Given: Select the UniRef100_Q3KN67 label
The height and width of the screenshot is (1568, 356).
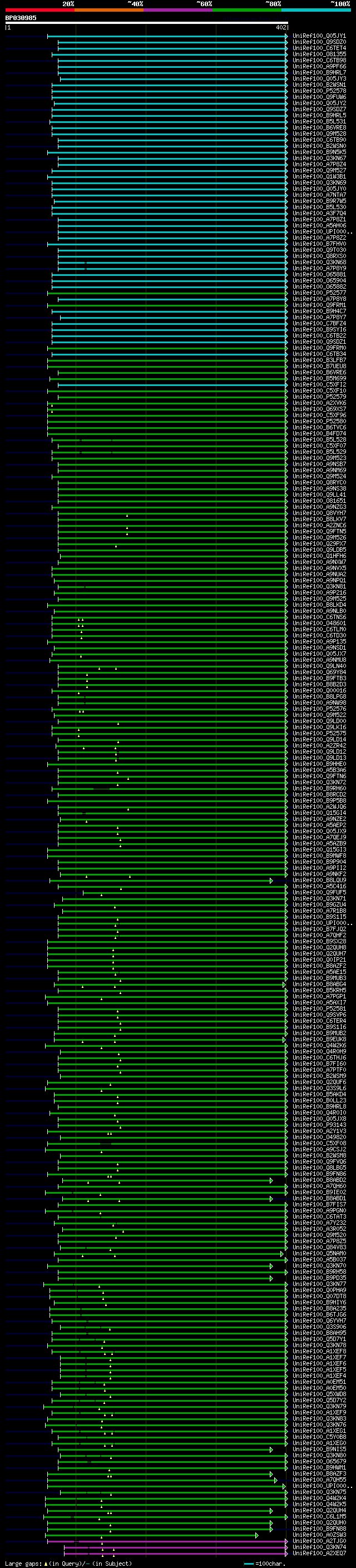Looking at the screenshot, I should coord(319,159).
